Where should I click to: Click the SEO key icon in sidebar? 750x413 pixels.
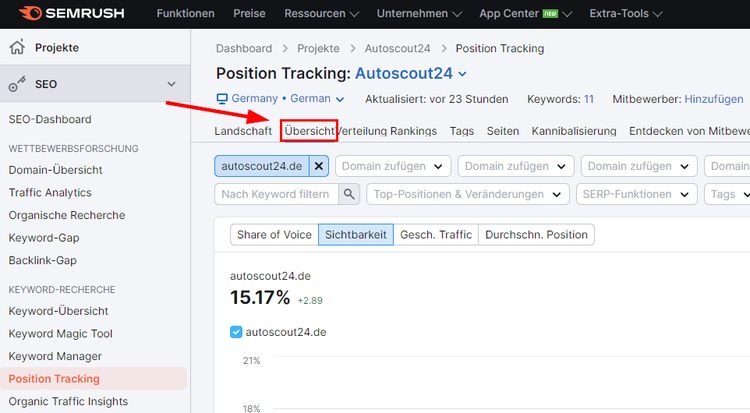[x=17, y=84]
